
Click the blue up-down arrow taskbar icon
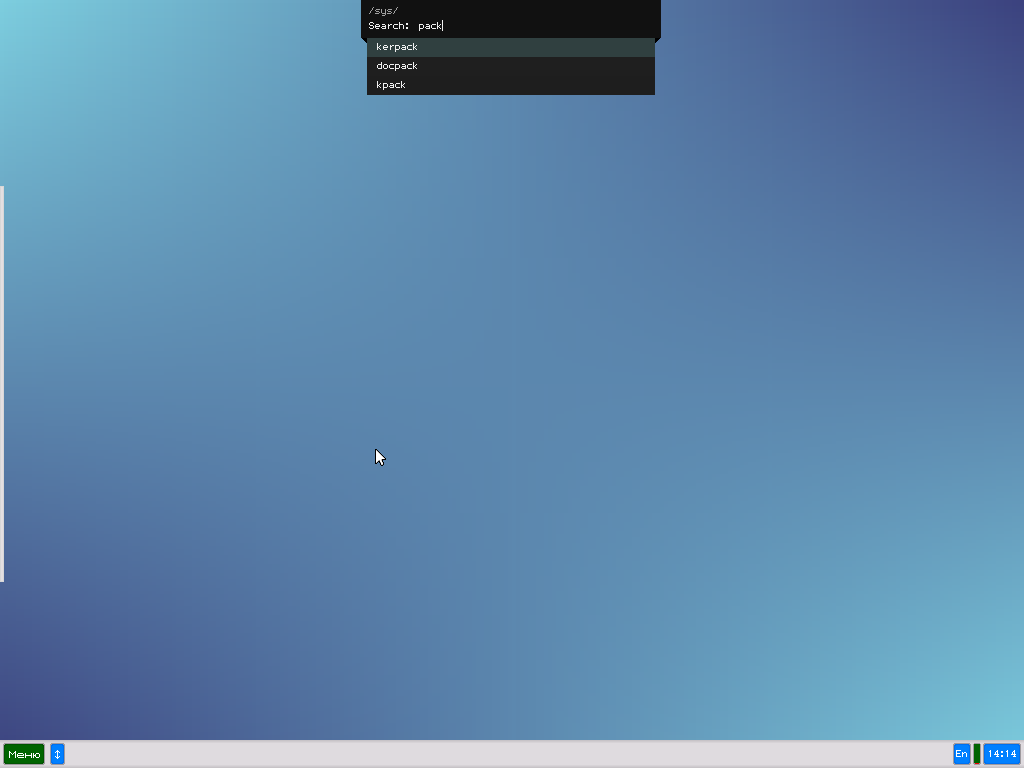[57, 754]
